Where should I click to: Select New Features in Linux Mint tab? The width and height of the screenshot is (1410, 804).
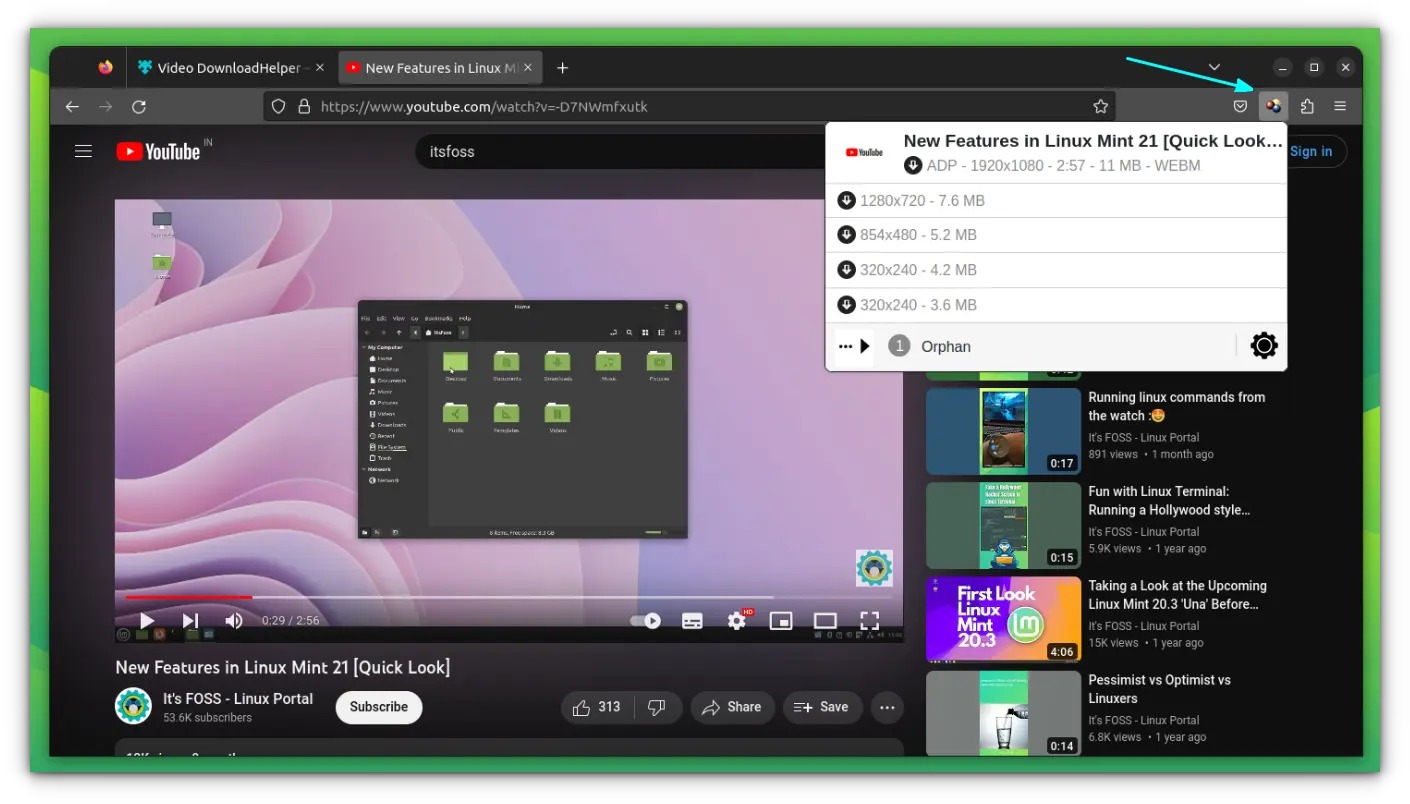coord(441,68)
